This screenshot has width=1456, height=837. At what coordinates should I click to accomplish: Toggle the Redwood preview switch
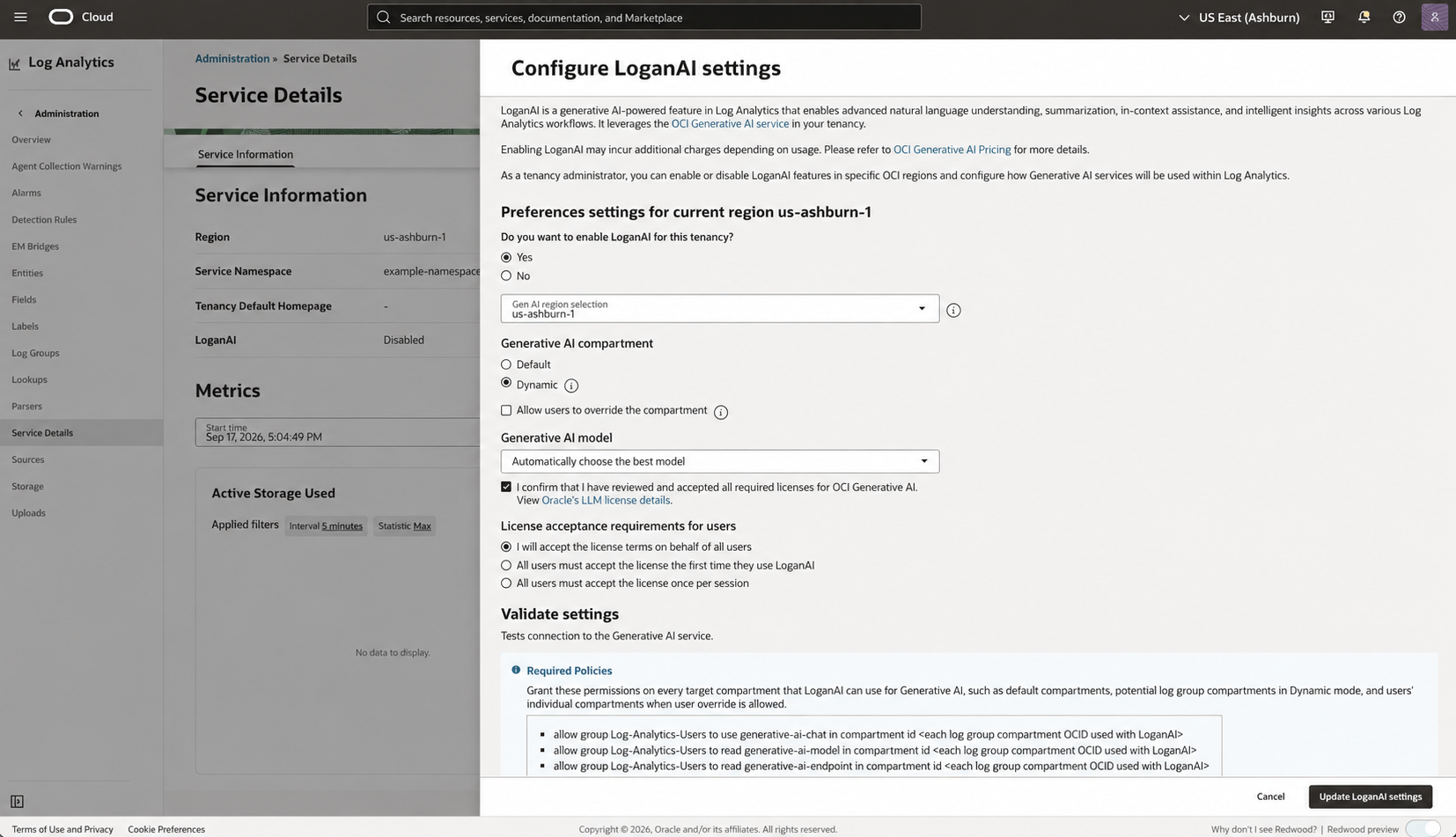pyautogui.click(x=1423, y=828)
